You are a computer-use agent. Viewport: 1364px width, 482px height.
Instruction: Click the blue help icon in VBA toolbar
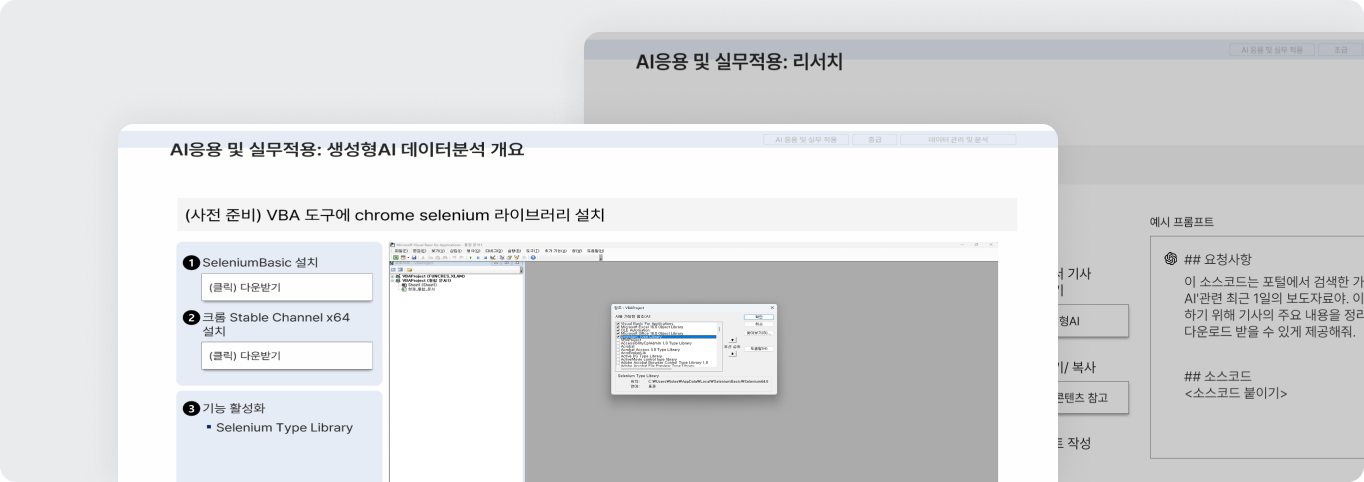point(533,257)
